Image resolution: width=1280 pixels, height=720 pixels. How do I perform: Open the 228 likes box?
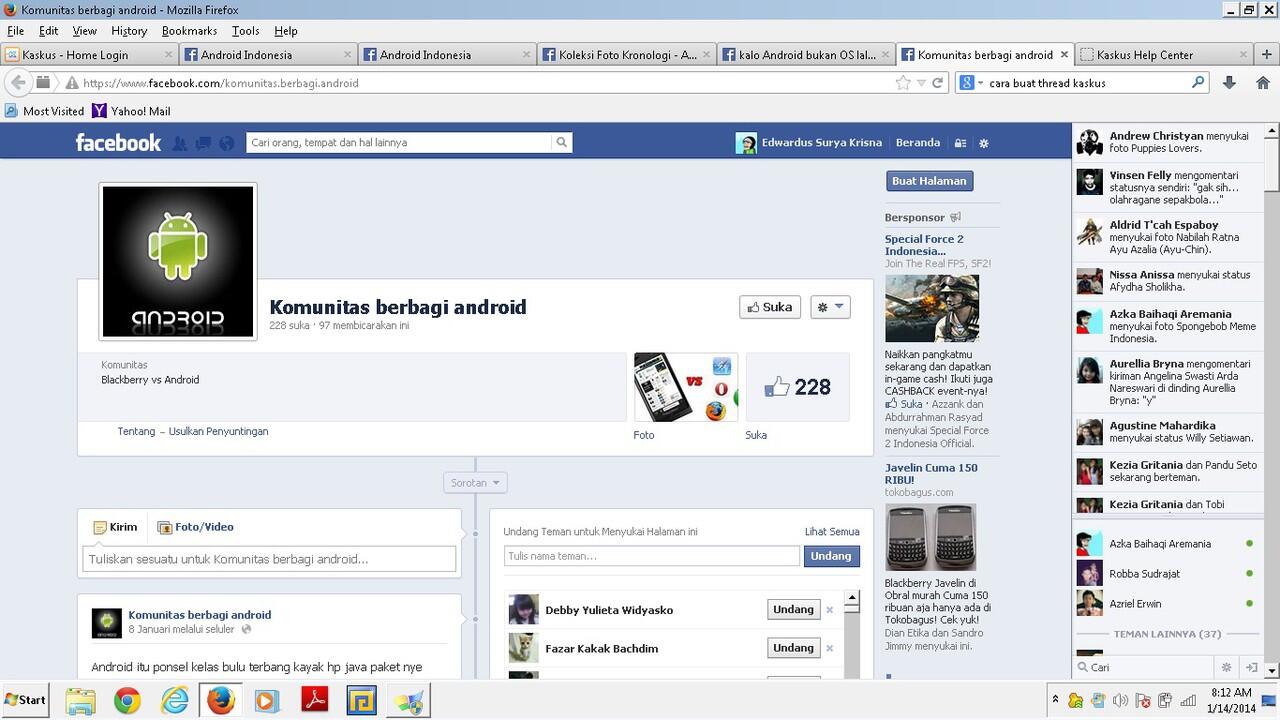point(798,387)
